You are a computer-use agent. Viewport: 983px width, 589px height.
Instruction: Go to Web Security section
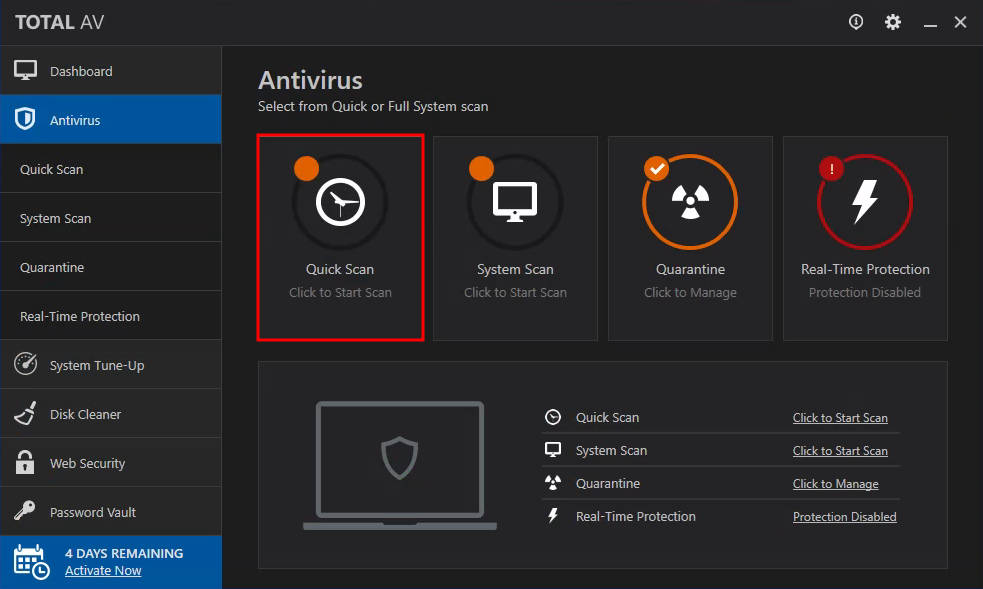point(111,462)
